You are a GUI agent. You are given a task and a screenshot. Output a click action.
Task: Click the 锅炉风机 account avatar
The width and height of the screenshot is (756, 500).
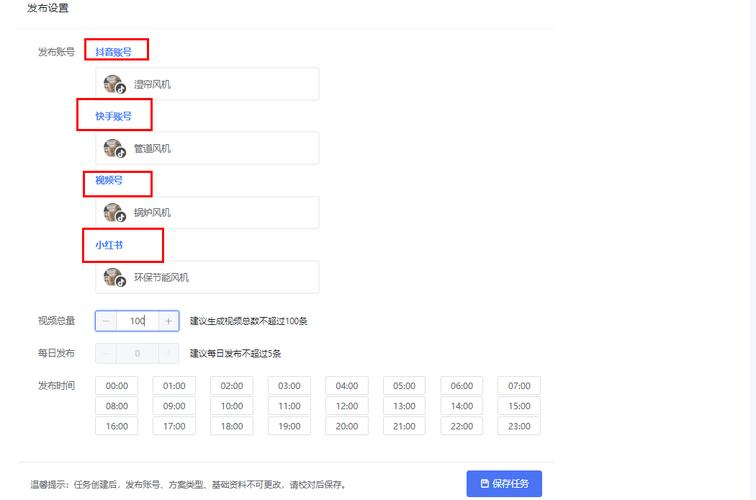click(114, 213)
